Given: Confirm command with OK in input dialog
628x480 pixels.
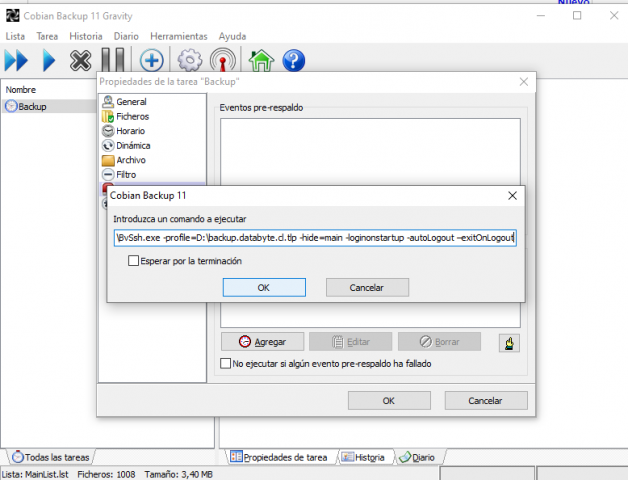Looking at the screenshot, I should tap(264, 288).
